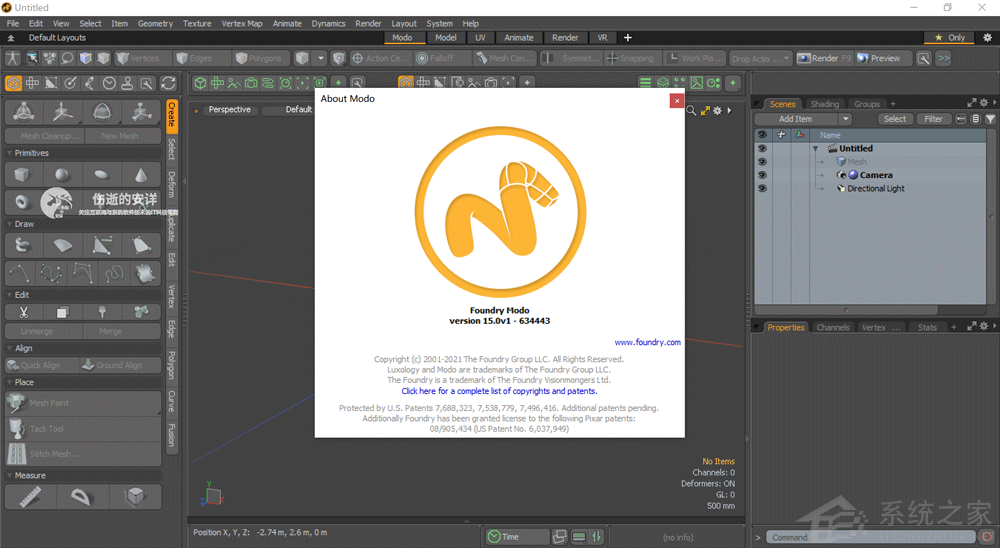Click the Time clock icon in status bar
This screenshot has width=1000, height=548.
click(x=494, y=537)
